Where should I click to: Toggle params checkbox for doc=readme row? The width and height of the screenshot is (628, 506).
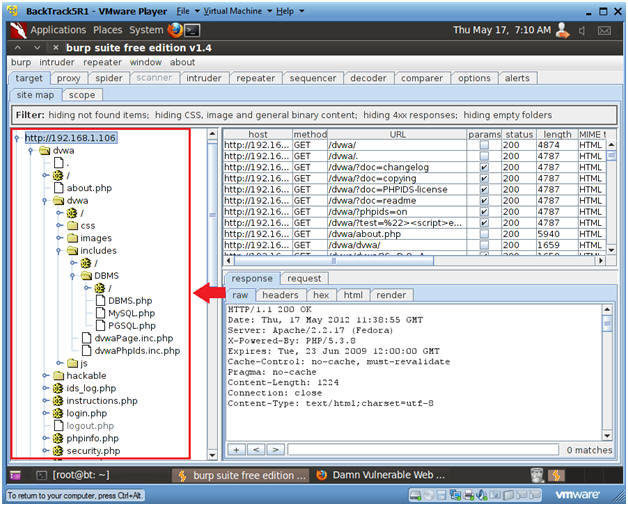pyautogui.click(x=484, y=200)
